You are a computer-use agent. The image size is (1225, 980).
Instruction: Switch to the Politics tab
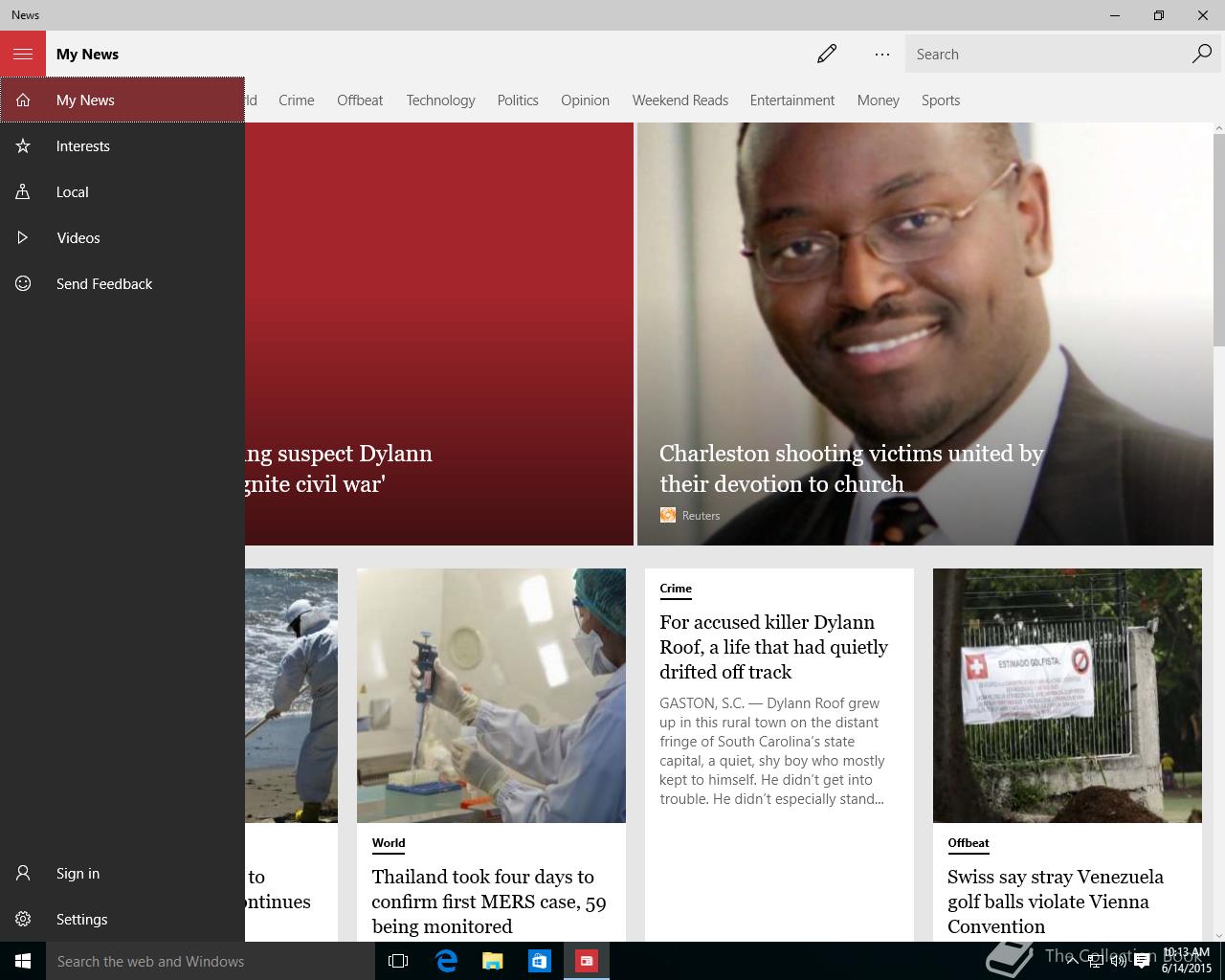pos(518,100)
